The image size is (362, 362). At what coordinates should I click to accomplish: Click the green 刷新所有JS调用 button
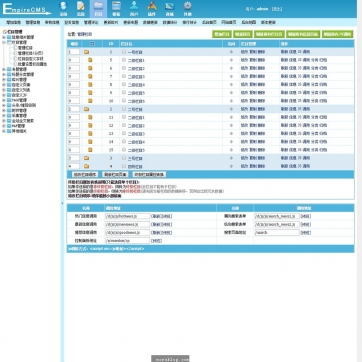[337, 34]
